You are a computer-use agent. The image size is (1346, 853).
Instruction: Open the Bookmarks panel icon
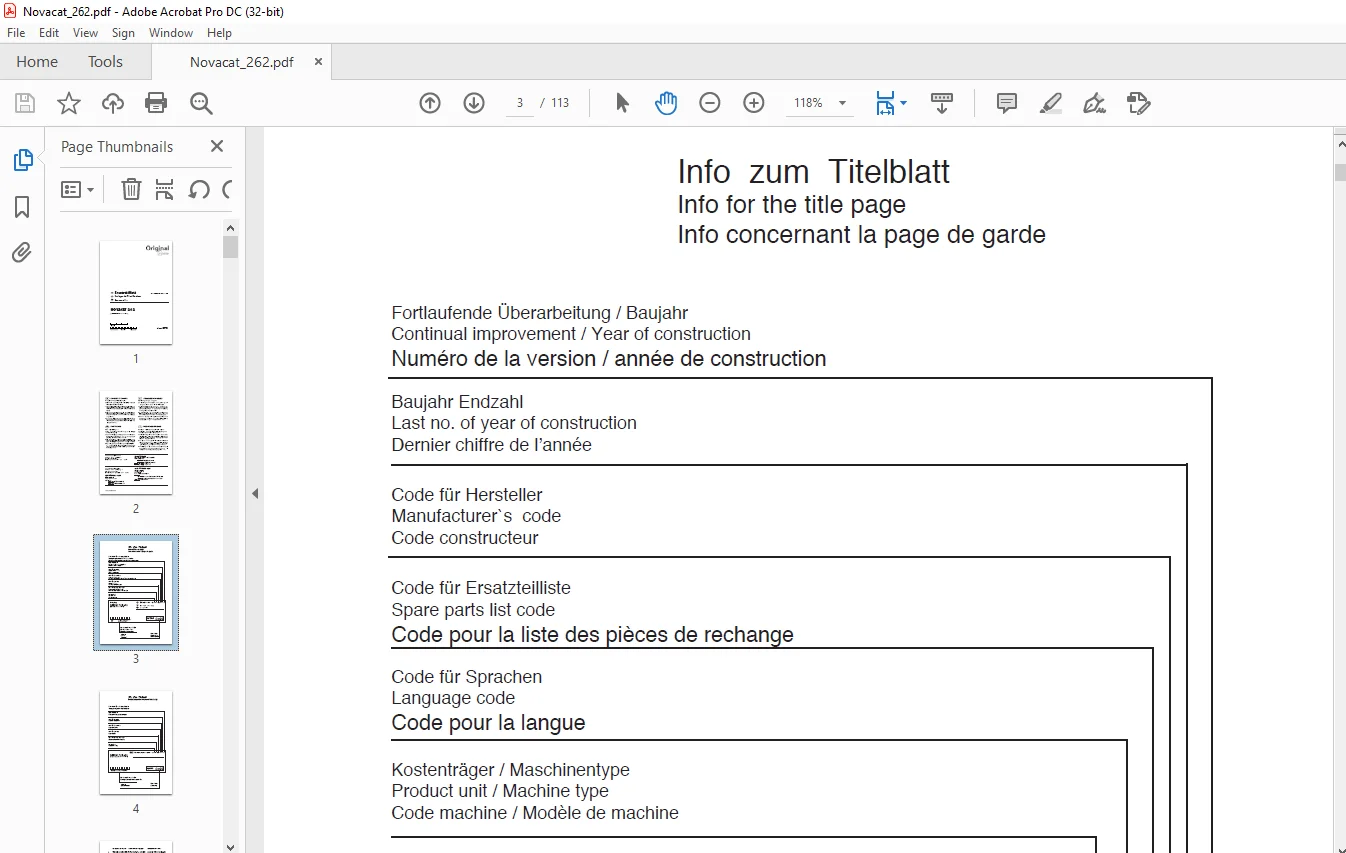pos(22,207)
